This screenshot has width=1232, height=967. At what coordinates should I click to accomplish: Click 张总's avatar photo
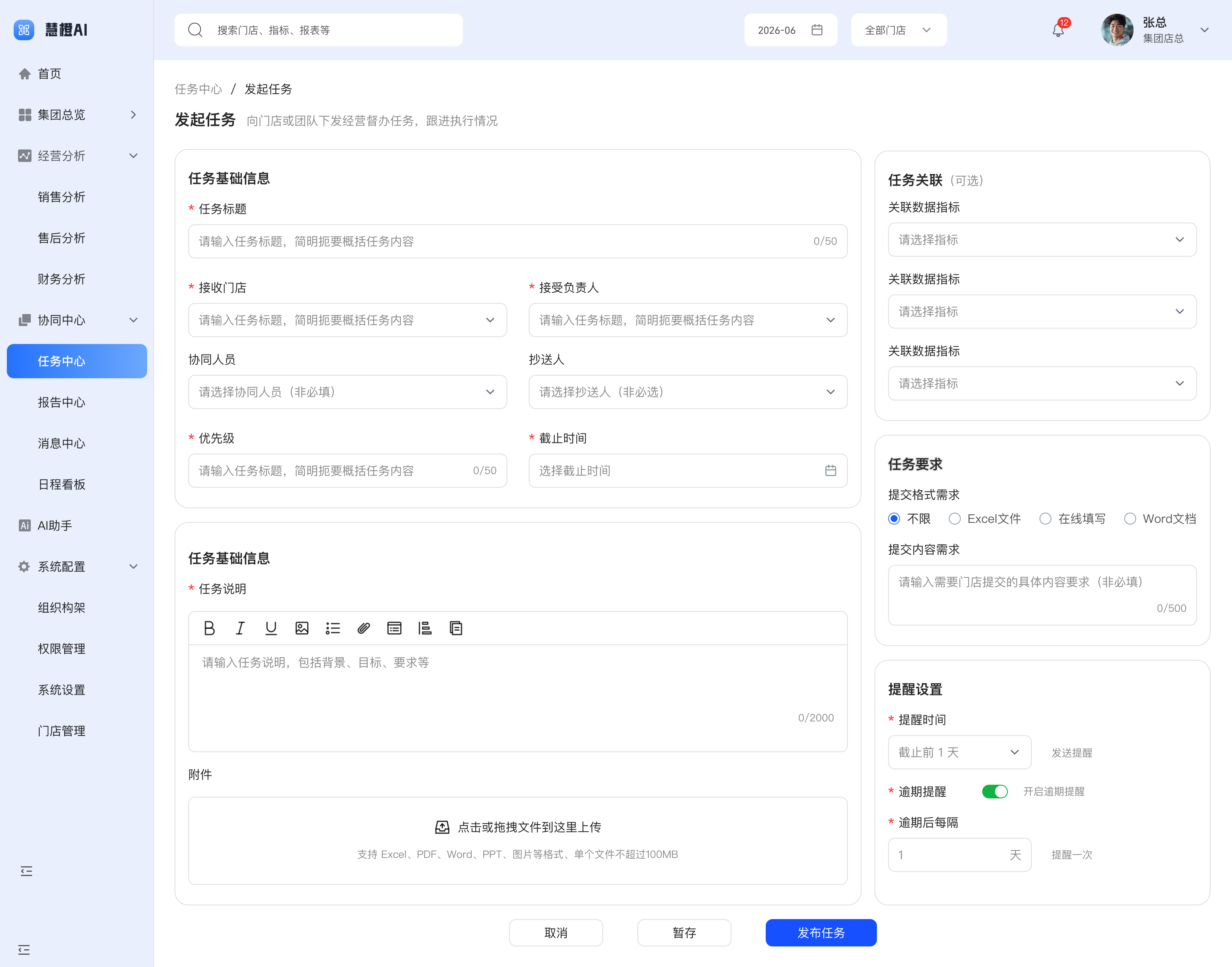coord(1116,30)
